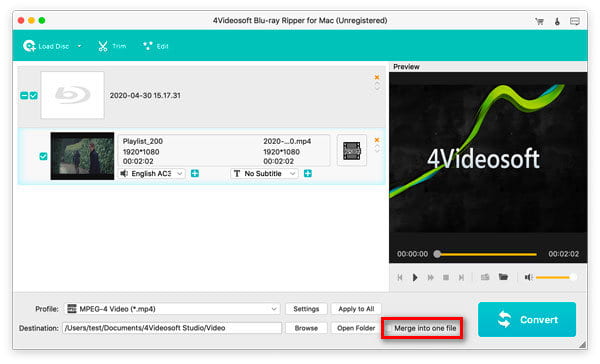Open the Edit effects tool
This screenshot has height=364, width=600.
(x=155, y=46)
